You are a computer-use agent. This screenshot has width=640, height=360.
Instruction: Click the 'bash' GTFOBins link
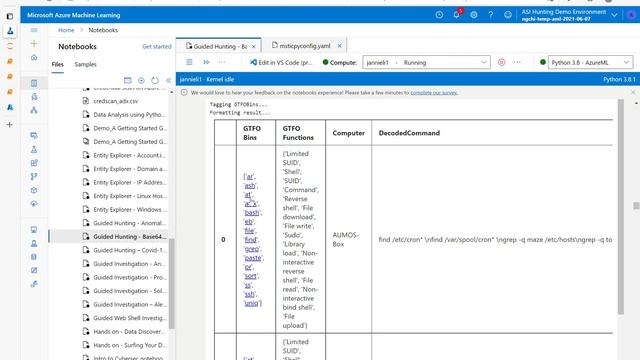(x=252, y=213)
